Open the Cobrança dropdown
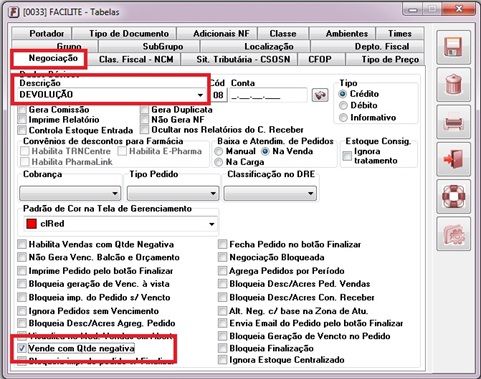Viewport: 481px width, 379px height. click(x=70, y=193)
